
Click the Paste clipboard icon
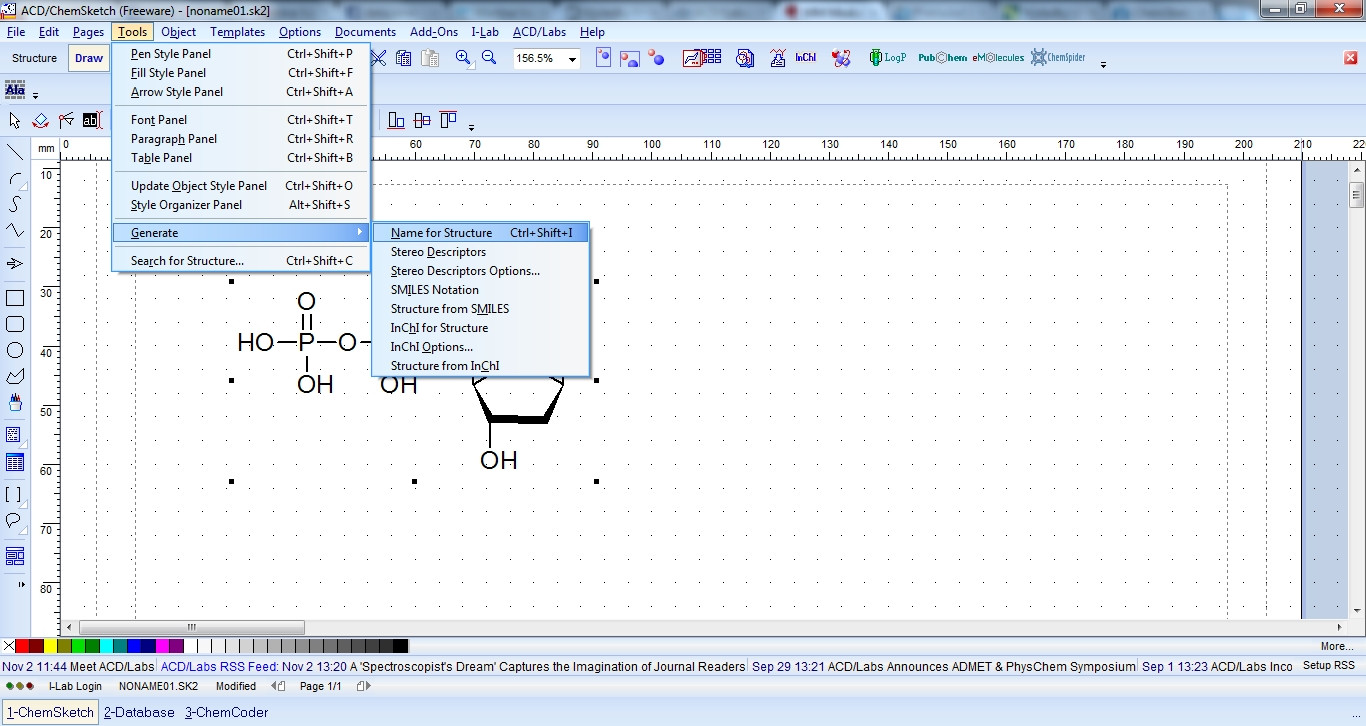(x=430, y=58)
